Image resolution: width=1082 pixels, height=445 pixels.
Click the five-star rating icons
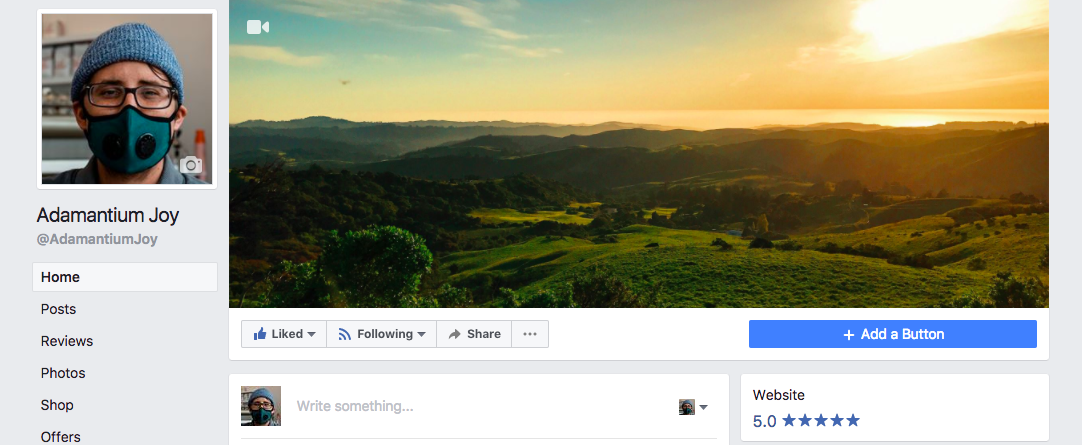(820, 421)
